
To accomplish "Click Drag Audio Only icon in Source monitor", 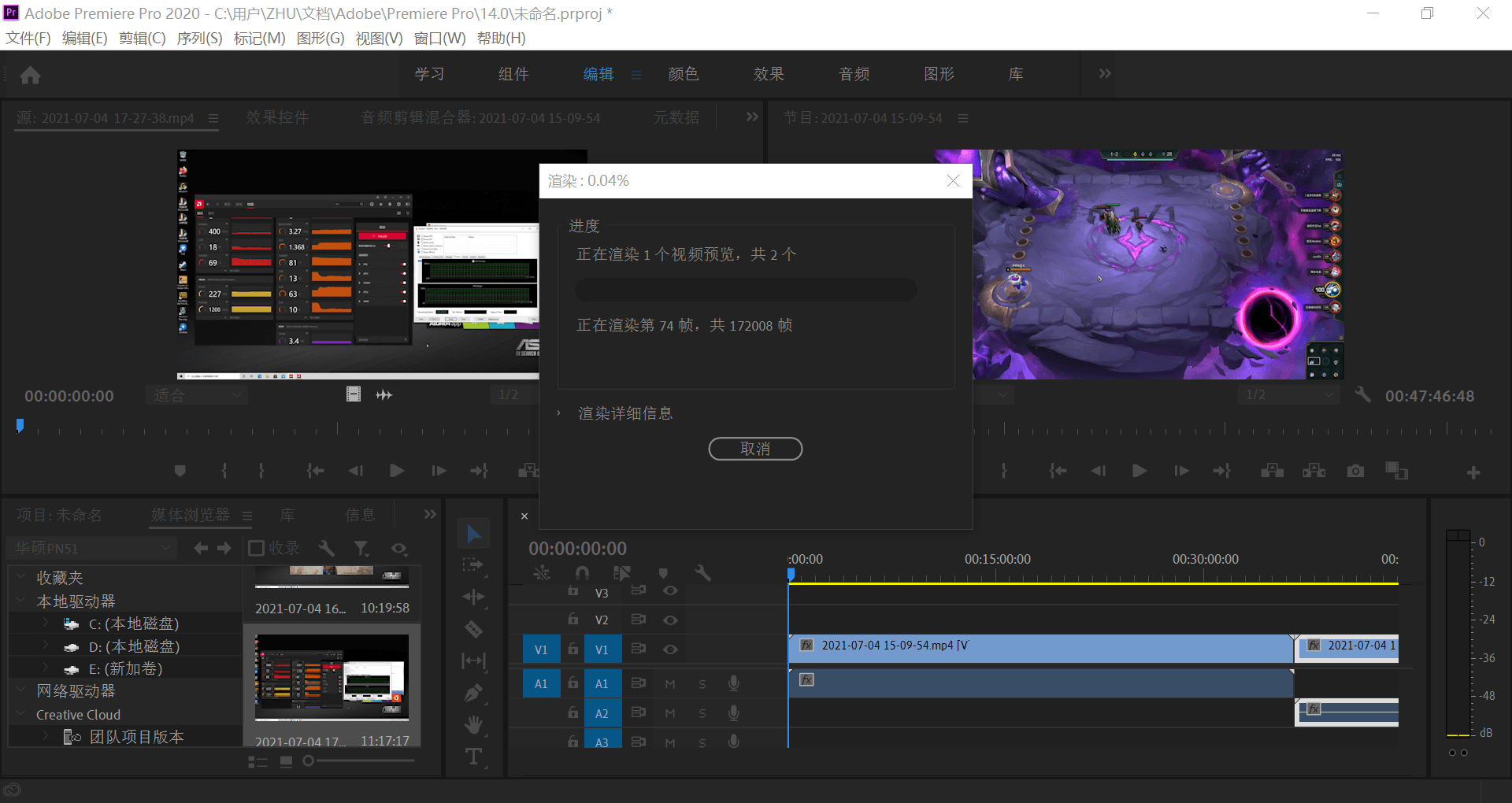I will click(384, 394).
